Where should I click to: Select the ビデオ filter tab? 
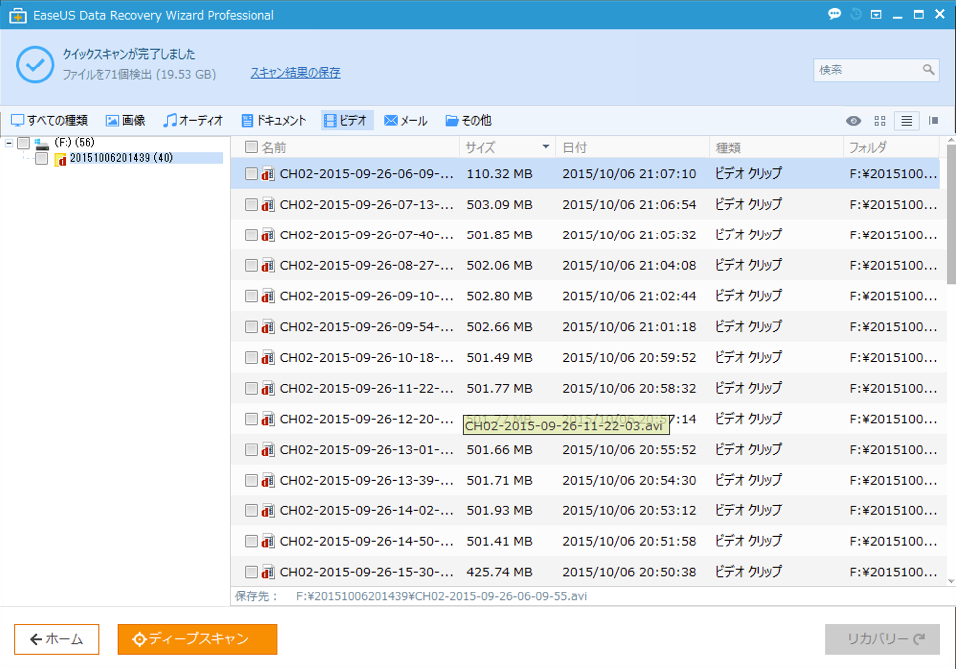click(346, 121)
